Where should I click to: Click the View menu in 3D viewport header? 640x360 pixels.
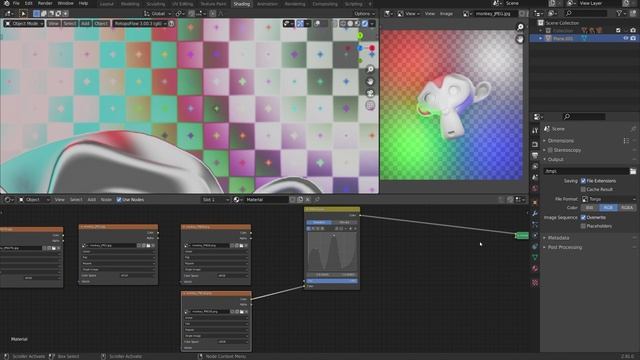tap(53, 24)
